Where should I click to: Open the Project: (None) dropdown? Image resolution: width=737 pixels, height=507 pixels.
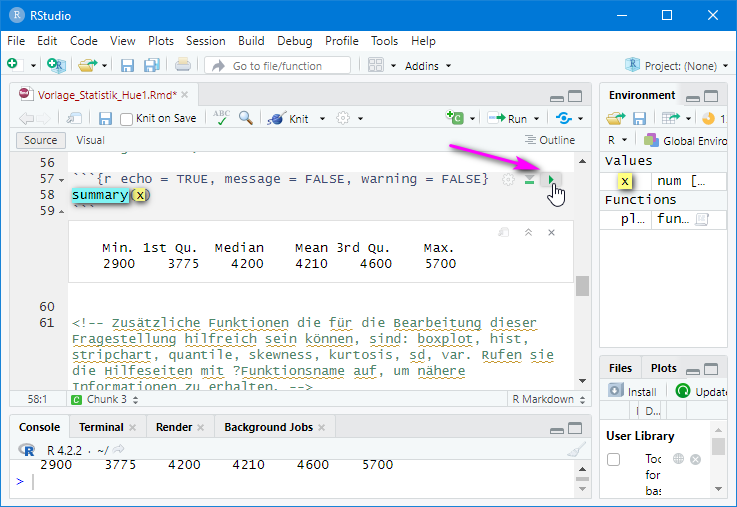click(x=677, y=66)
